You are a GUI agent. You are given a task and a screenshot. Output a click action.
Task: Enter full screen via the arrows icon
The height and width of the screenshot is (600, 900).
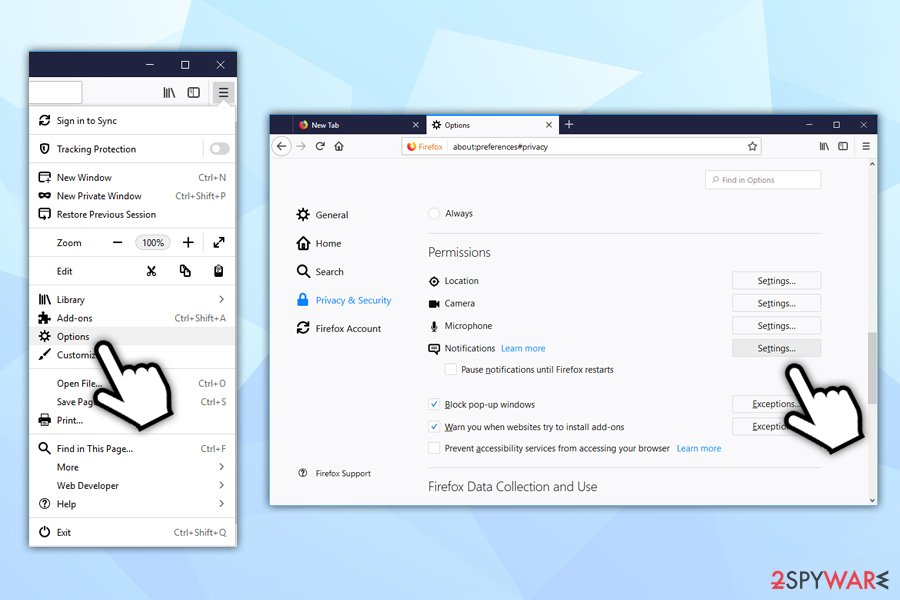[219, 242]
